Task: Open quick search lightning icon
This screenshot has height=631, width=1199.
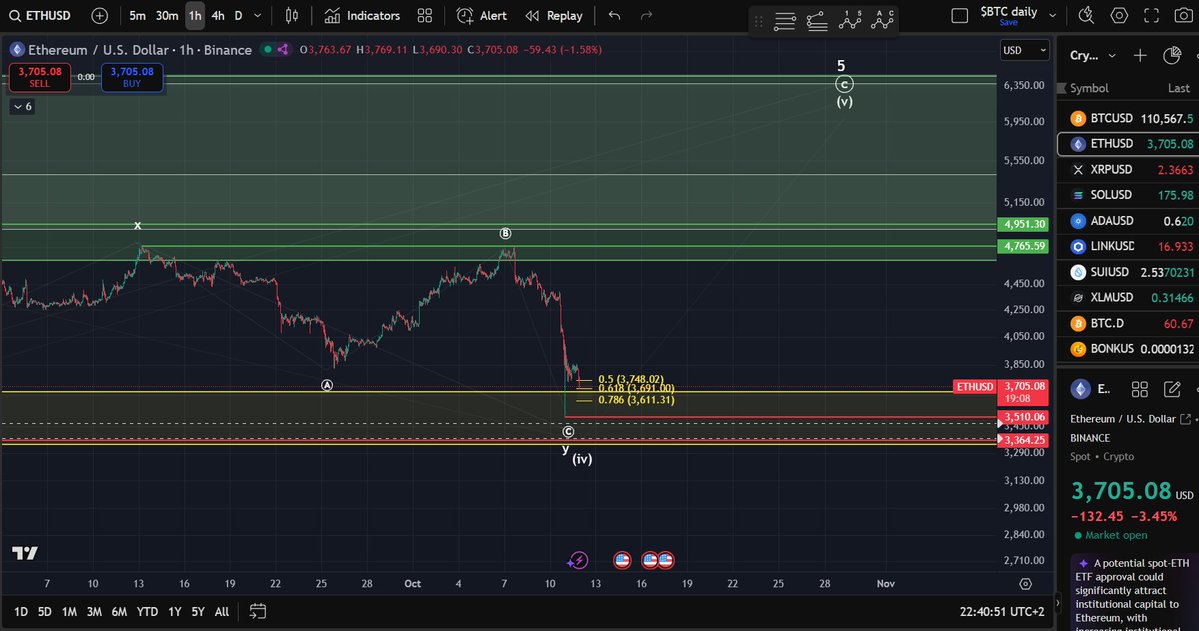Action: coord(1086,15)
